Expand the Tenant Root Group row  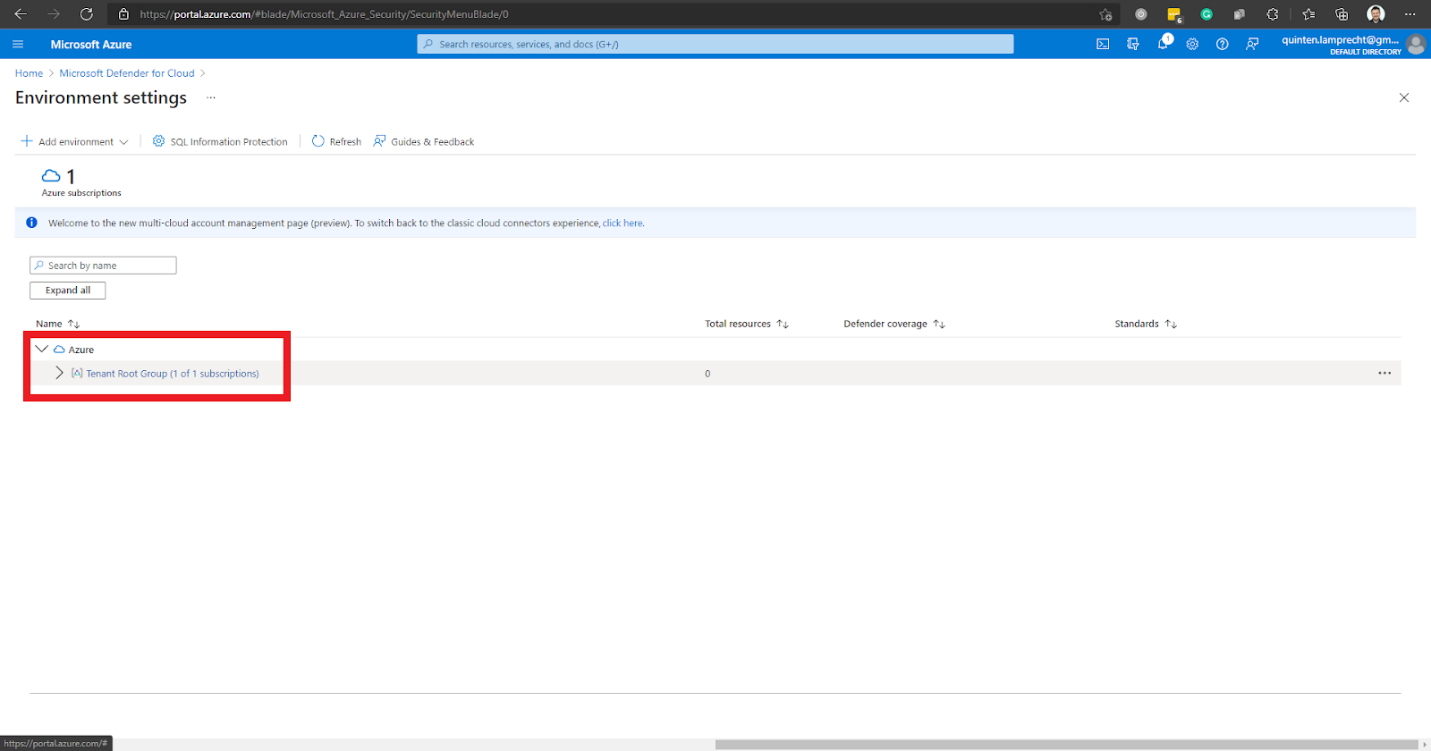59,373
